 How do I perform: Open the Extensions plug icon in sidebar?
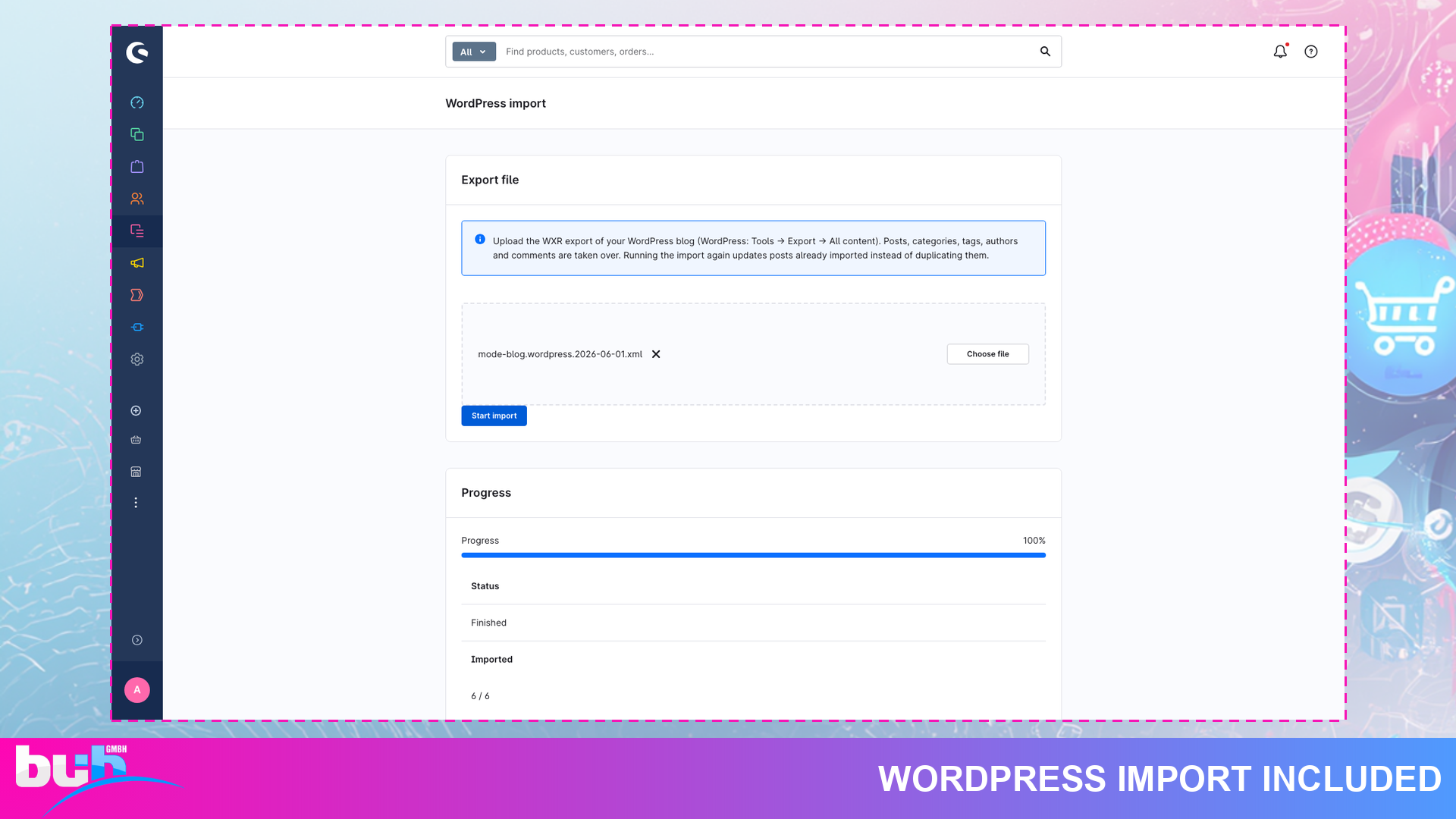(137, 327)
